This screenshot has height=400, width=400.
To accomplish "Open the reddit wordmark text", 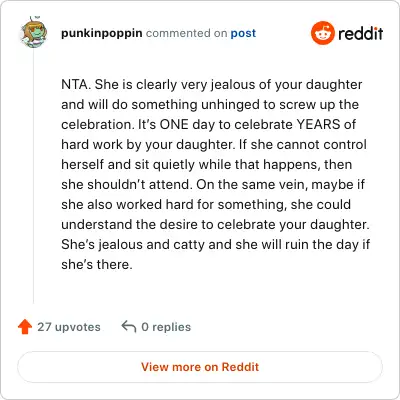I will click(x=361, y=33).
